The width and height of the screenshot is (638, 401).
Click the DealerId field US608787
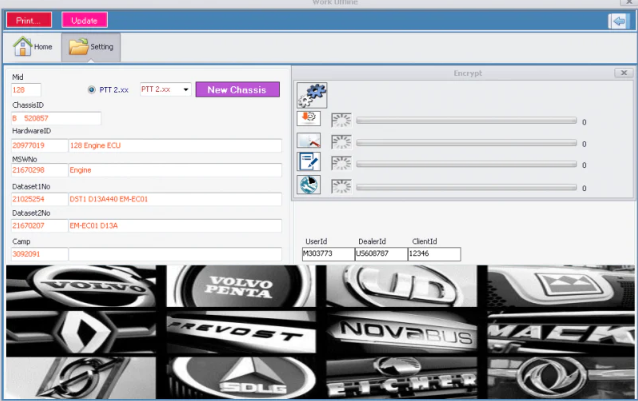[x=381, y=254]
